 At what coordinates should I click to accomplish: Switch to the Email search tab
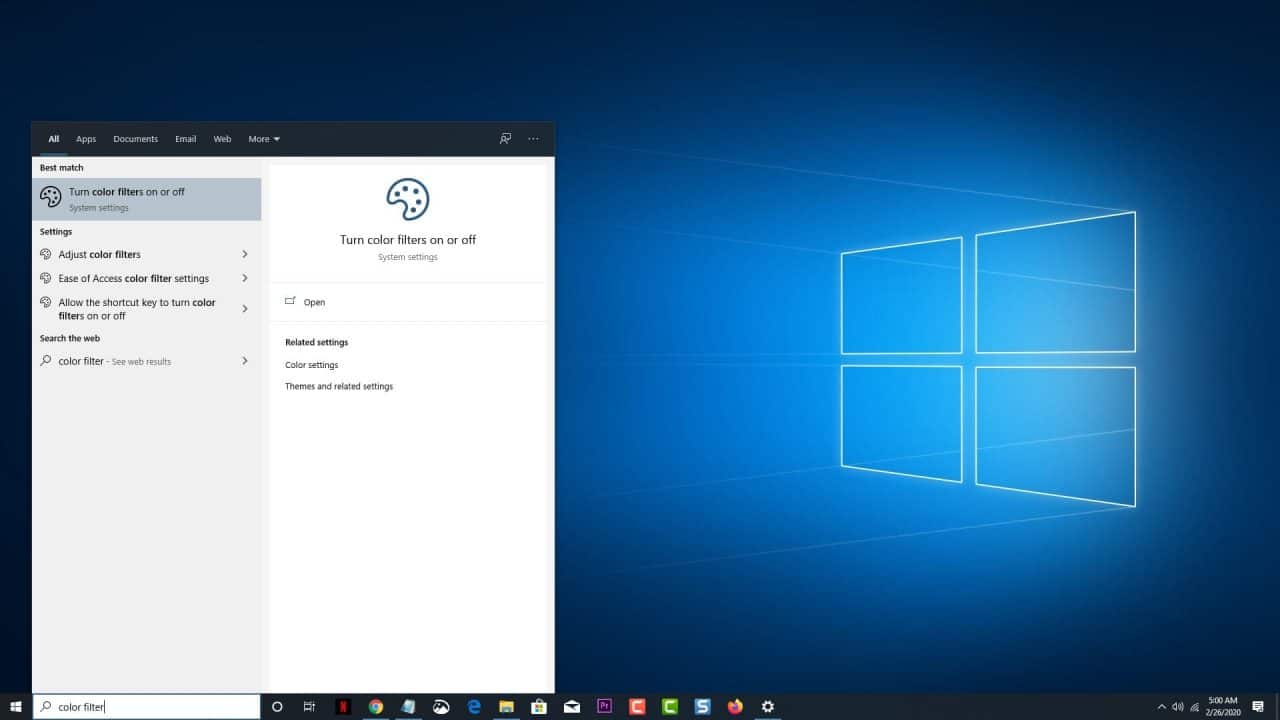(185, 139)
